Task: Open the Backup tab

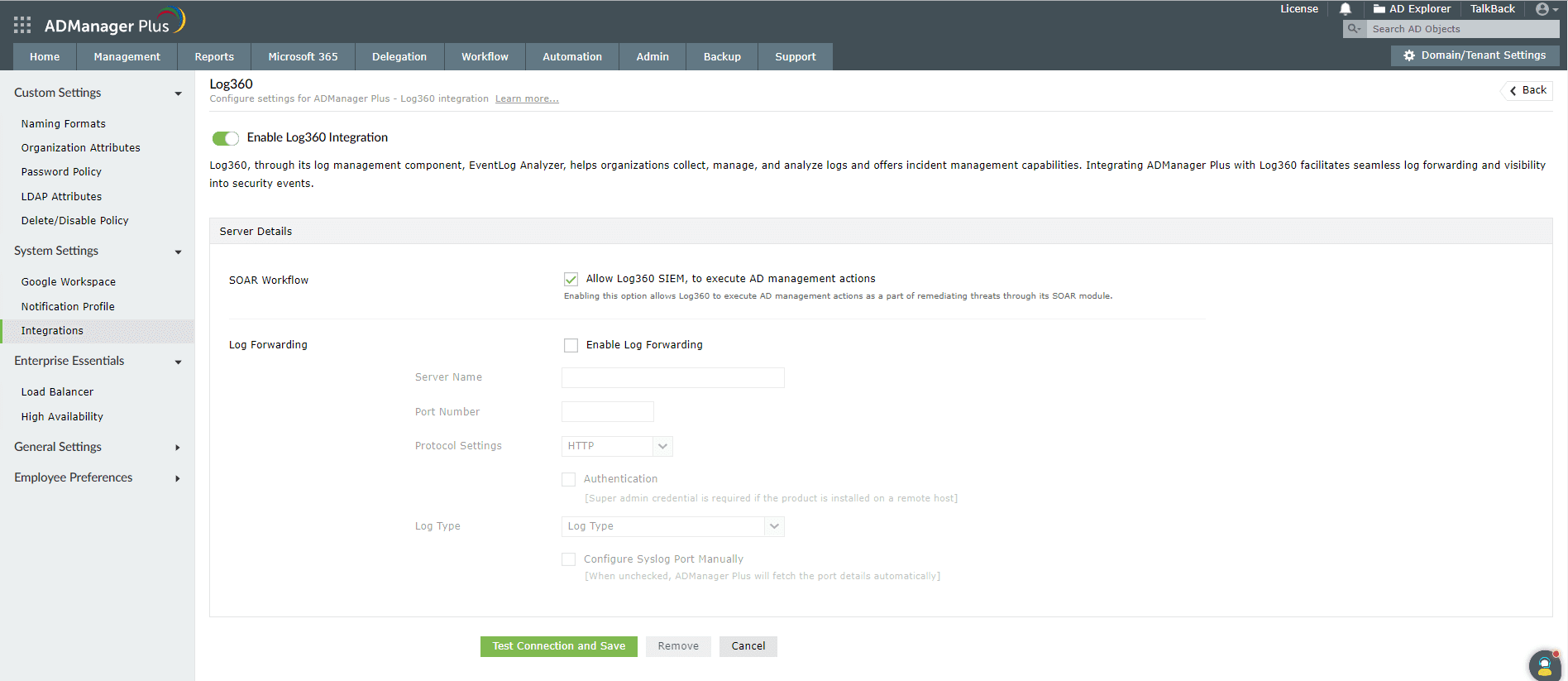Action: point(722,56)
